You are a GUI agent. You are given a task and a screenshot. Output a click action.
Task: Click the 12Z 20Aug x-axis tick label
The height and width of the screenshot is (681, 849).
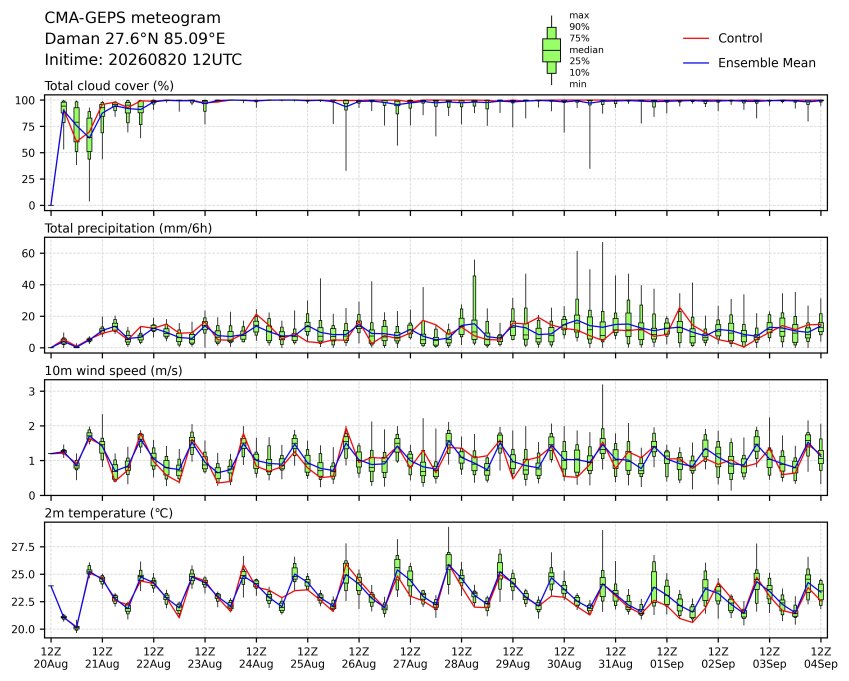(x=51, y=657)
